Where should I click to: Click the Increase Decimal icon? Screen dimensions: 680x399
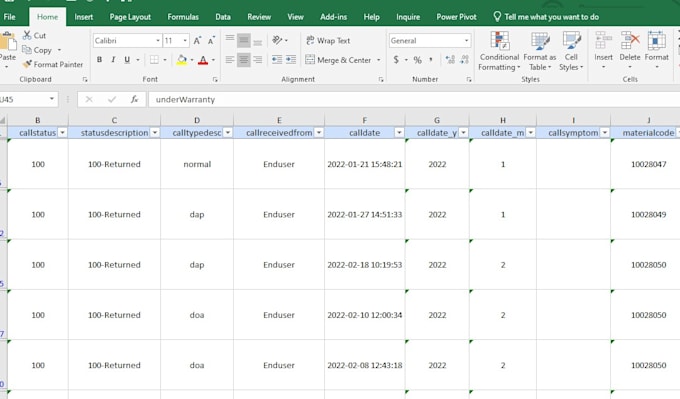[450, 60]
